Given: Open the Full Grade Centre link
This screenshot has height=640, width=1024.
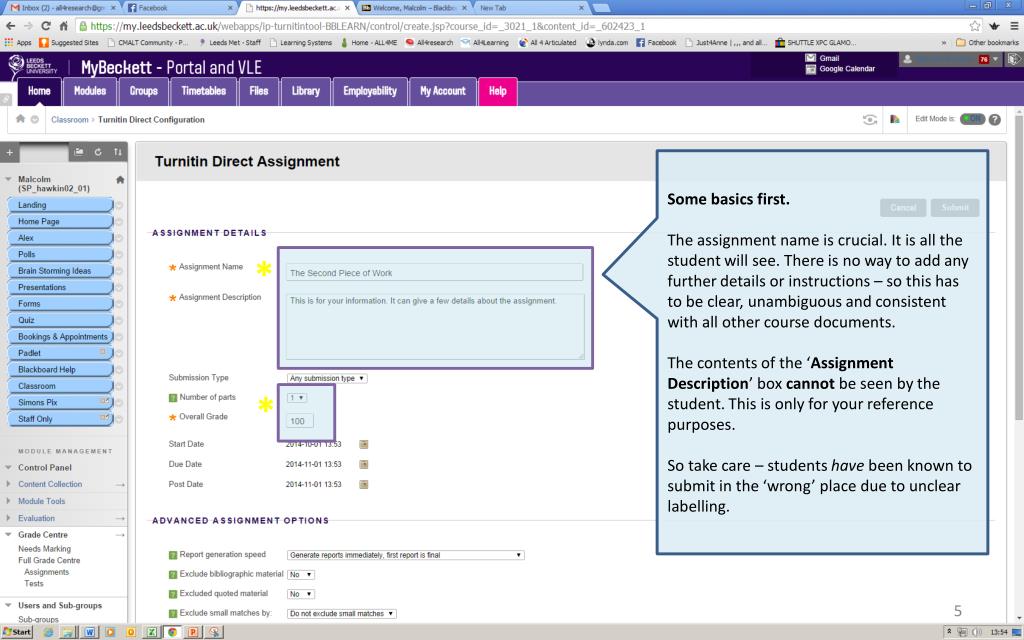Looking at the screenshot, I should point(49,561).
